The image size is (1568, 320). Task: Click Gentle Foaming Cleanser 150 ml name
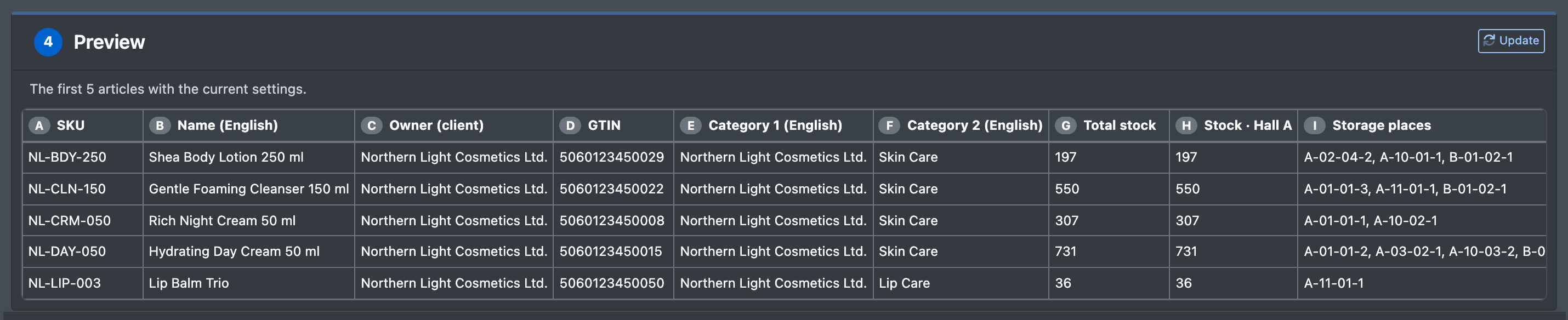(248, 188)
